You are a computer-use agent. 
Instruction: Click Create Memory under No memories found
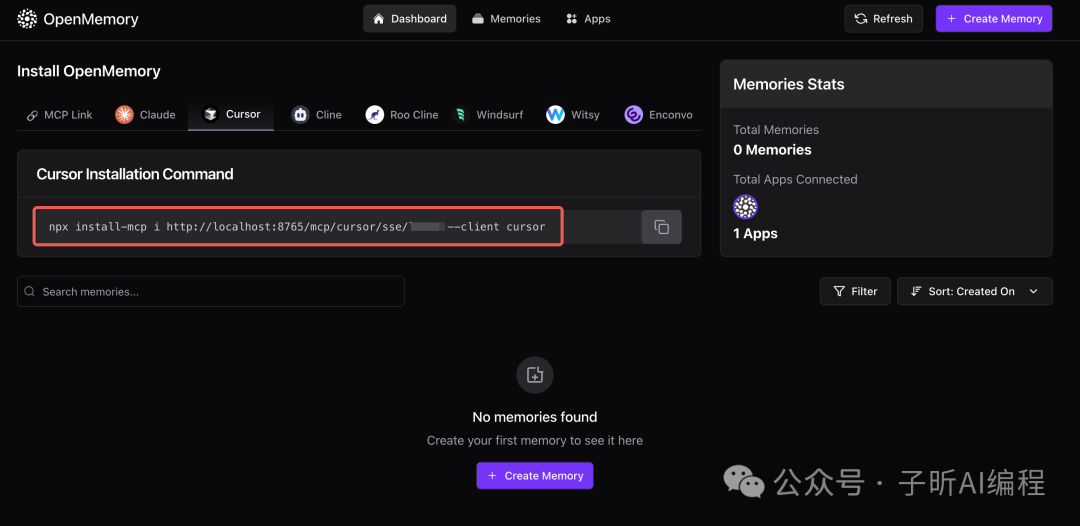535,476
